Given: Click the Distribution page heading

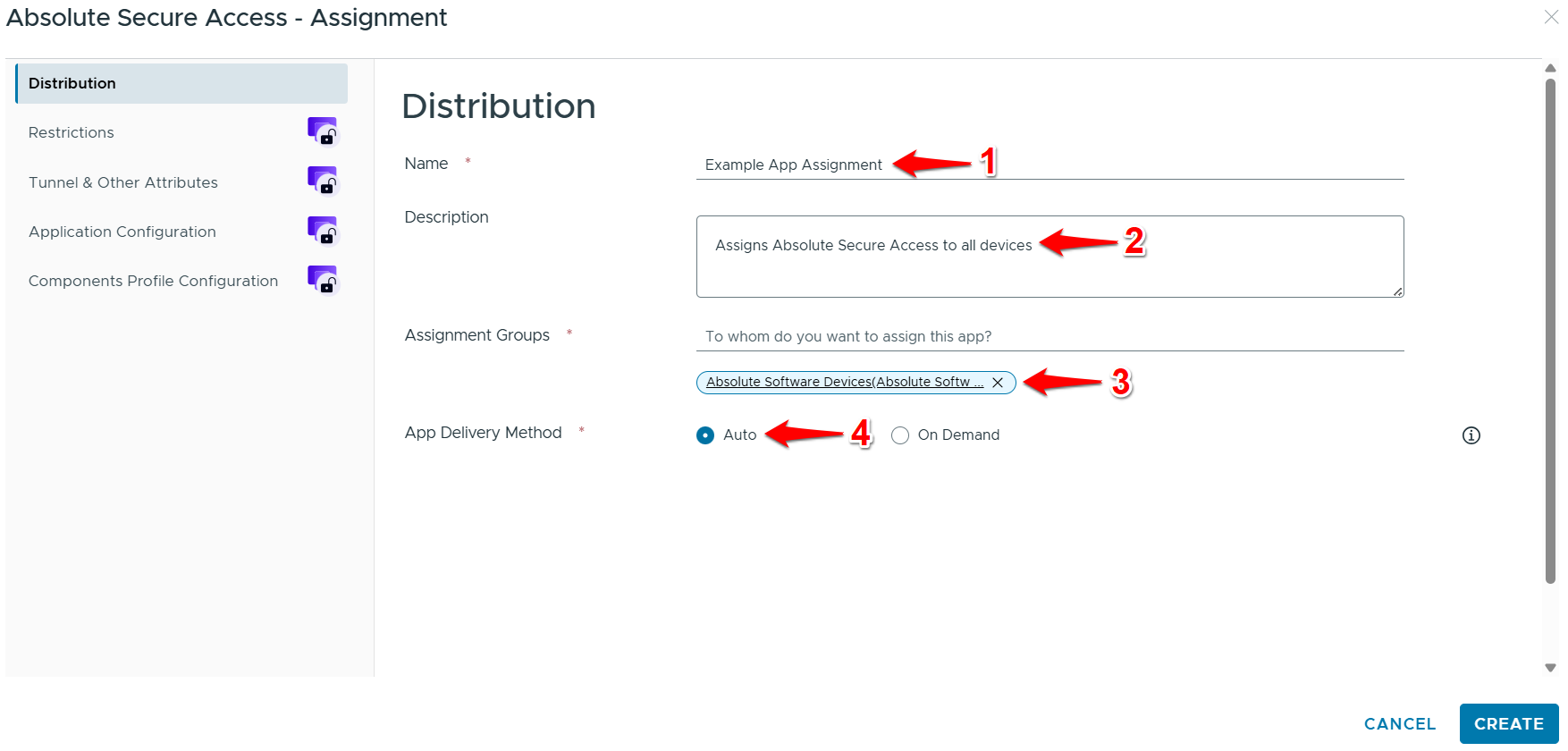Looking at the screenshot, I should (499, 106).
